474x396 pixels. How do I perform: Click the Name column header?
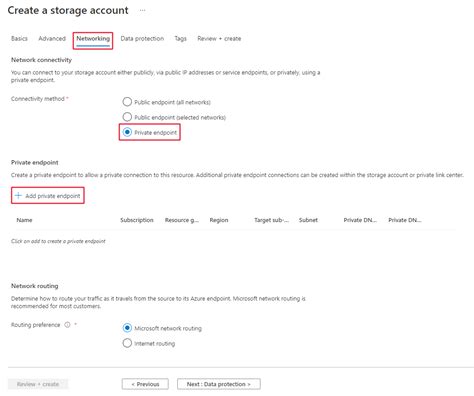pyautogui.click(x=24, y=220)
